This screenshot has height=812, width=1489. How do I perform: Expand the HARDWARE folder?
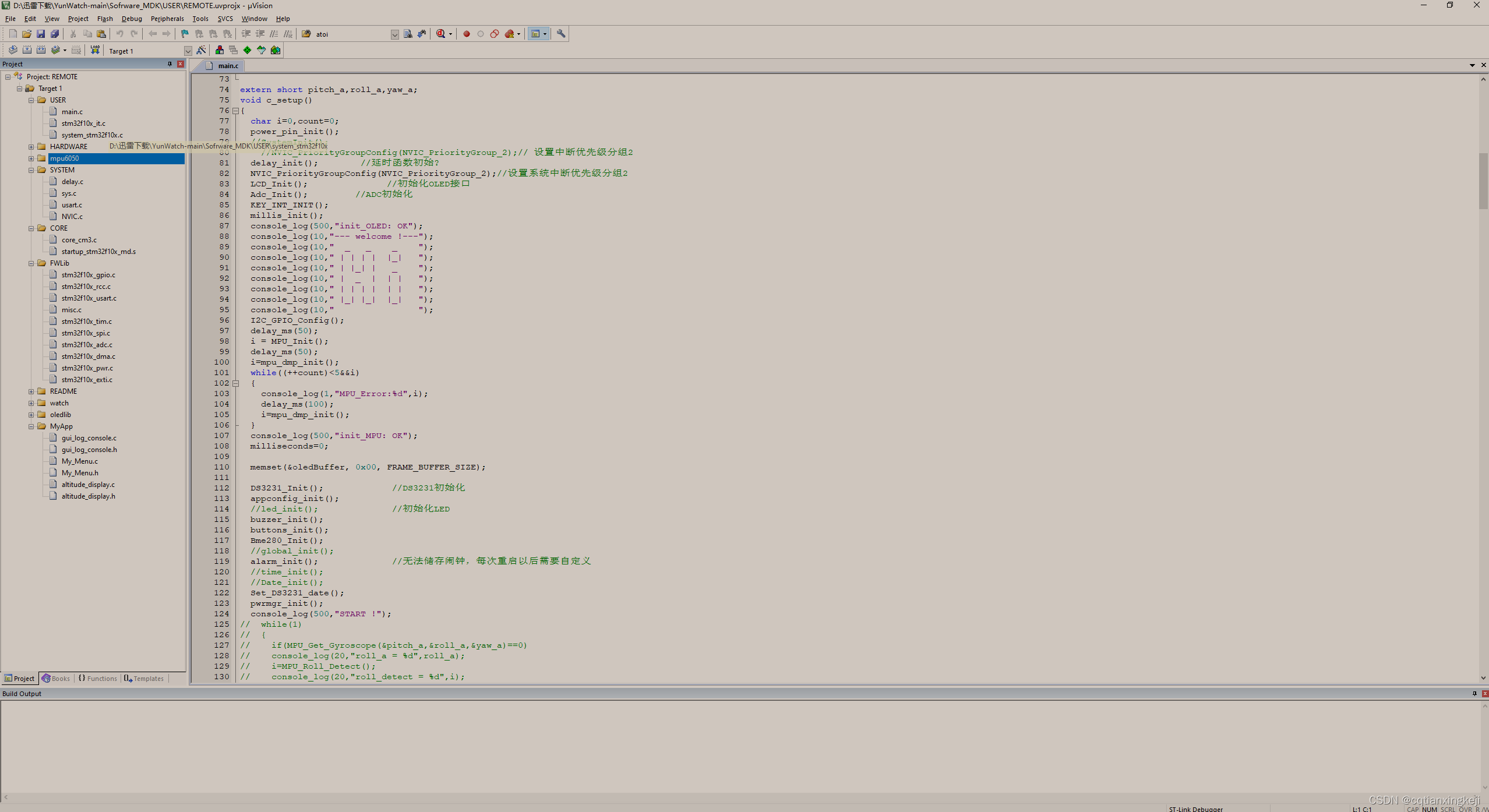click(x=31, y=147)
